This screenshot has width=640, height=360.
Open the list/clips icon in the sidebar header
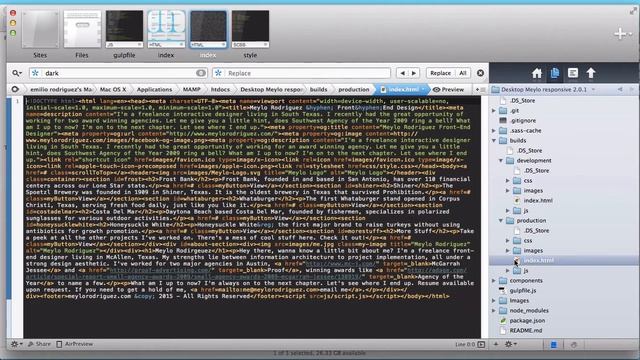[x=573, y=73]
